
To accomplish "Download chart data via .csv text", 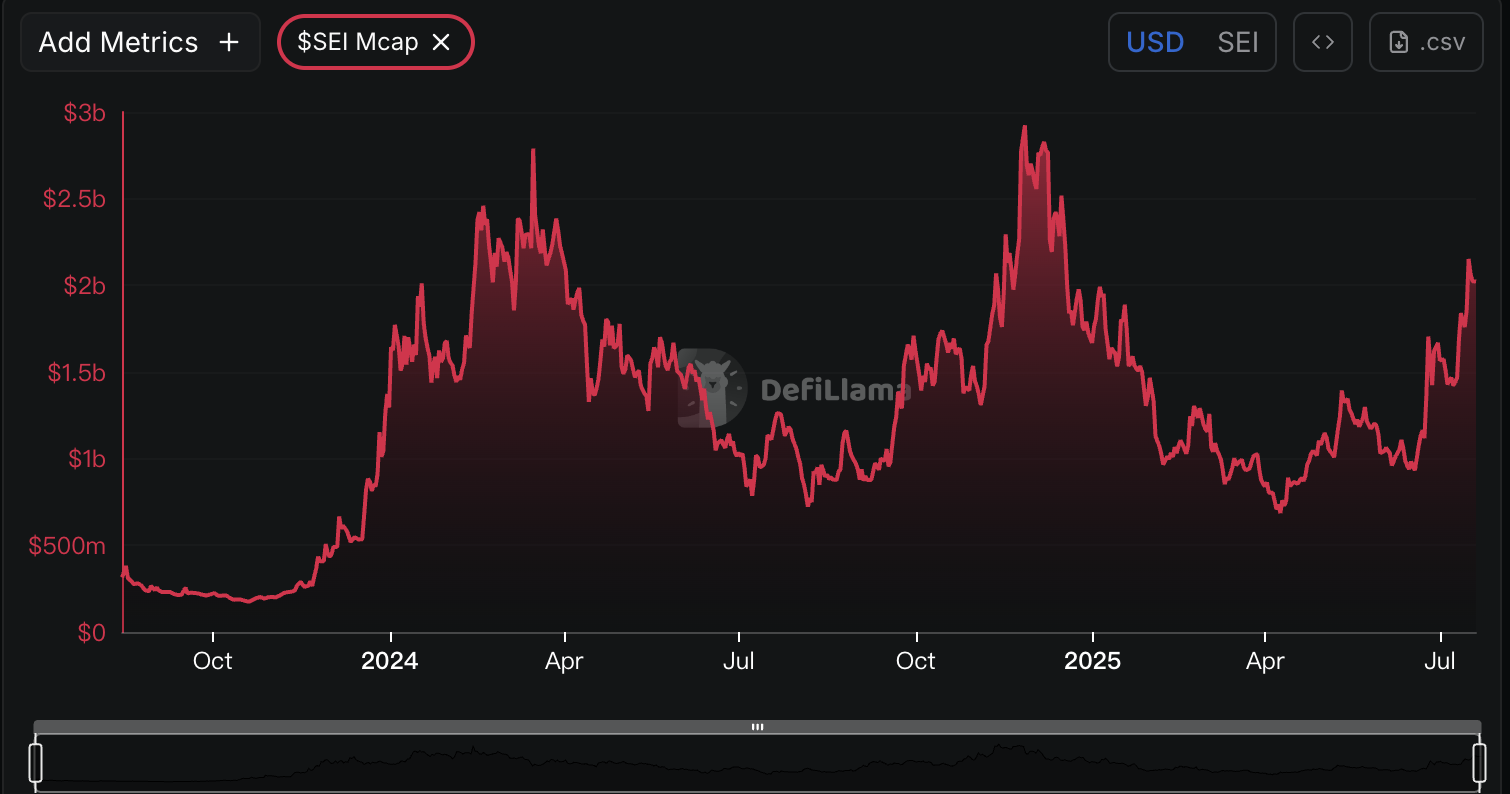I will pos(1440,42).
